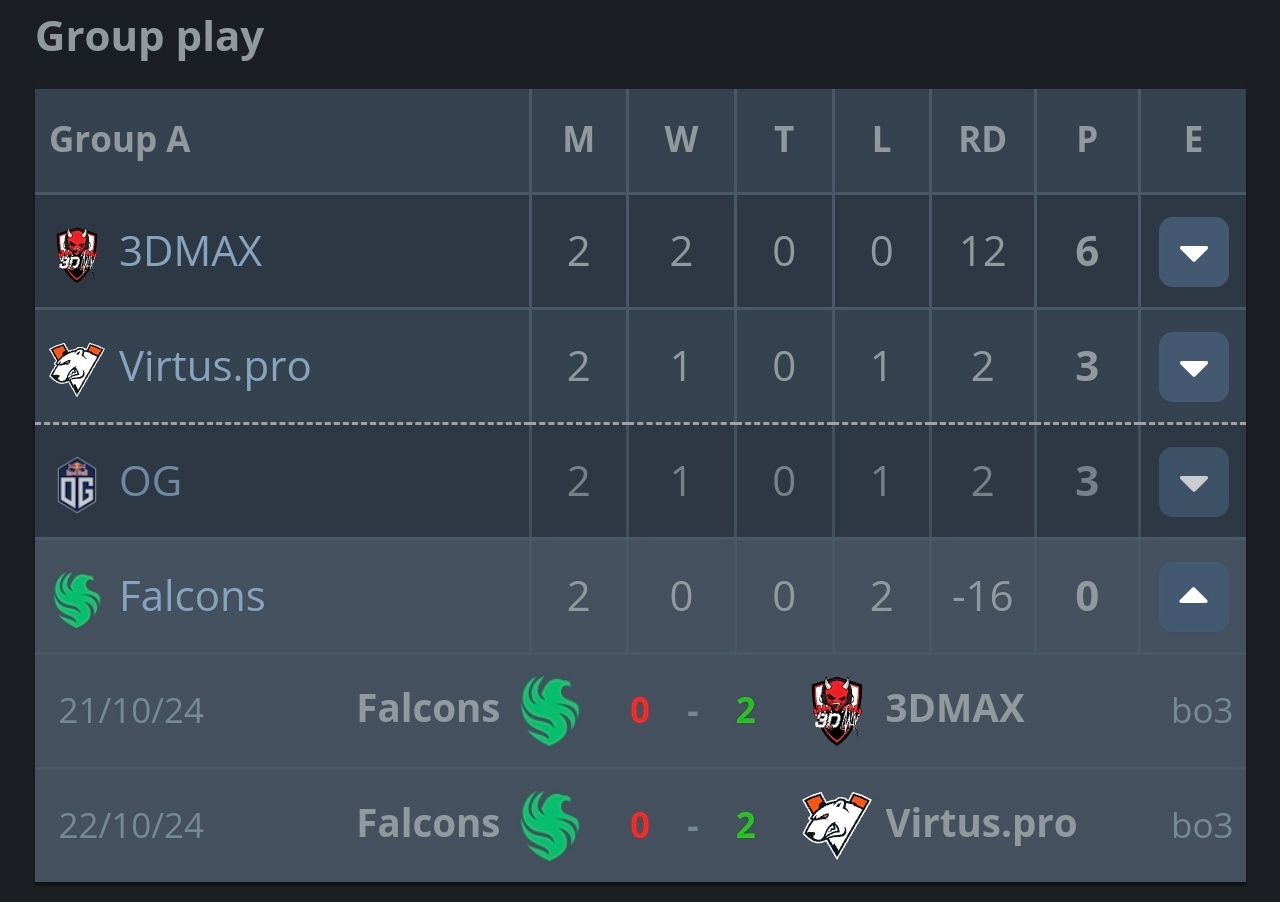Open Virtus.pro name in match result
Screen dimensions: 1280x902
click(981, 824)
